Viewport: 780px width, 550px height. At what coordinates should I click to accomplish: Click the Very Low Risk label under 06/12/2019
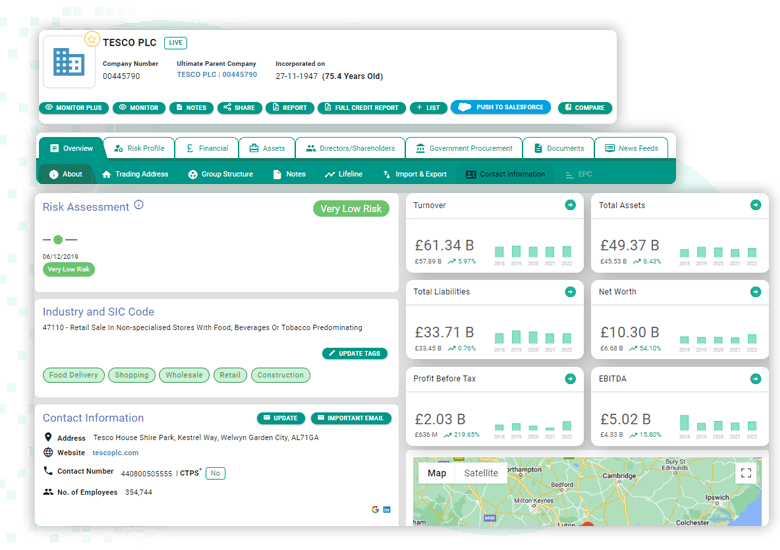tap(69, 269)
